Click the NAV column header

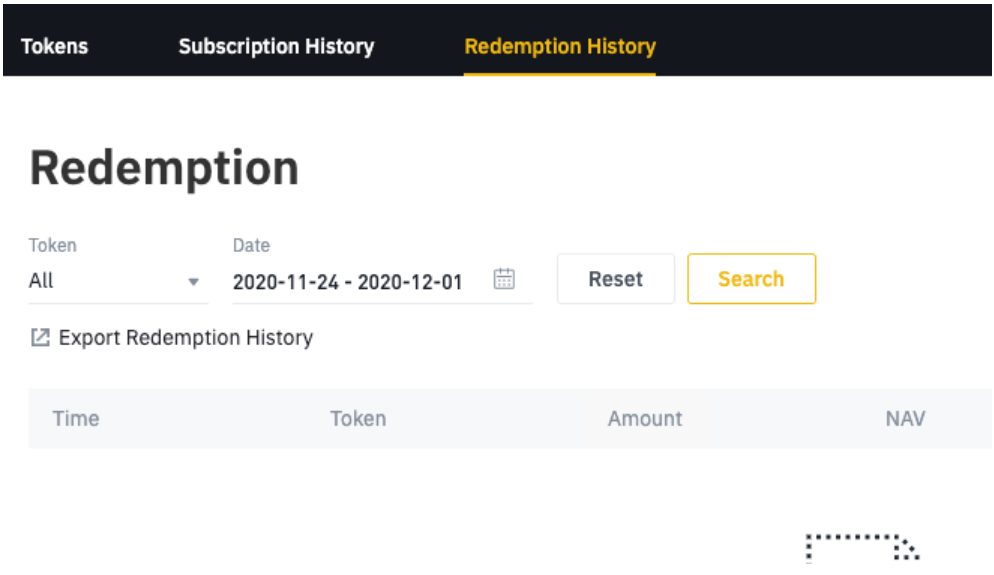(905, 418)
